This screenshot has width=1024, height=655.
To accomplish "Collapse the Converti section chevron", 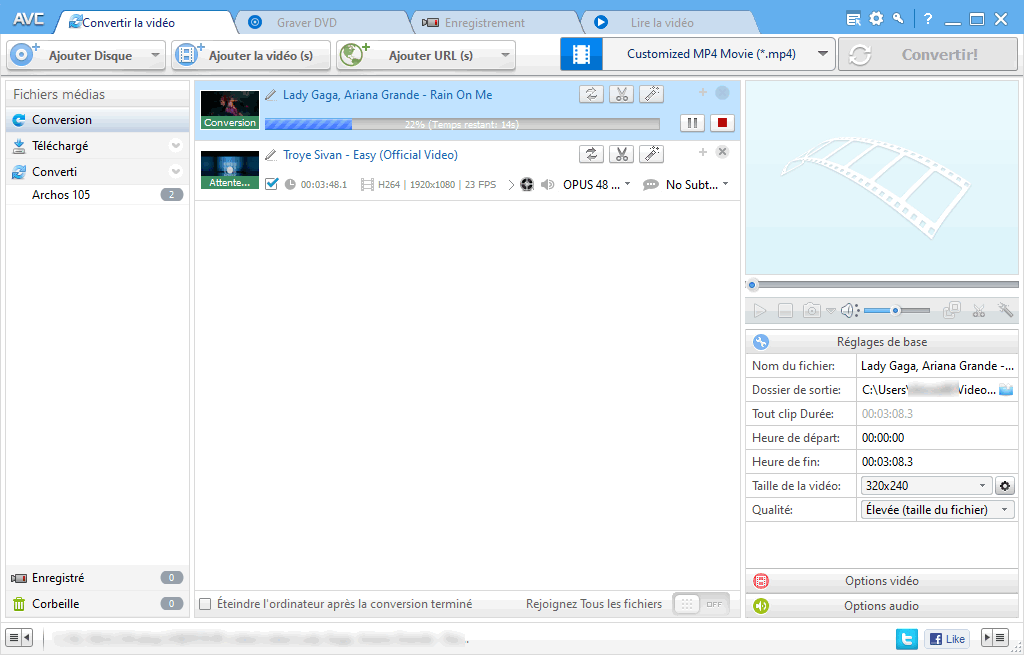I will [175, 172].
